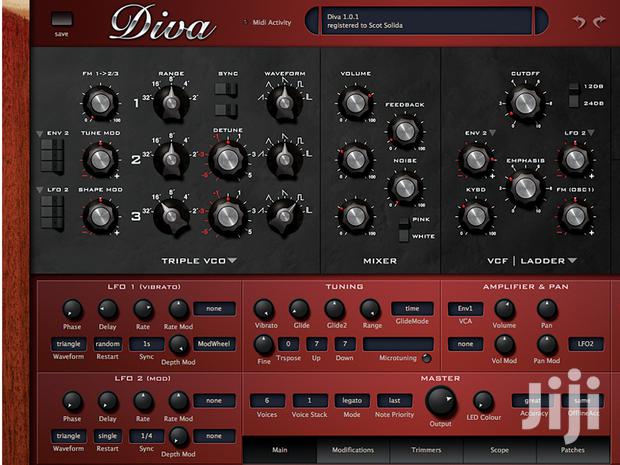Toggle the lower Sync switch
The image size is (620, 465).
[x=226, y=110]
